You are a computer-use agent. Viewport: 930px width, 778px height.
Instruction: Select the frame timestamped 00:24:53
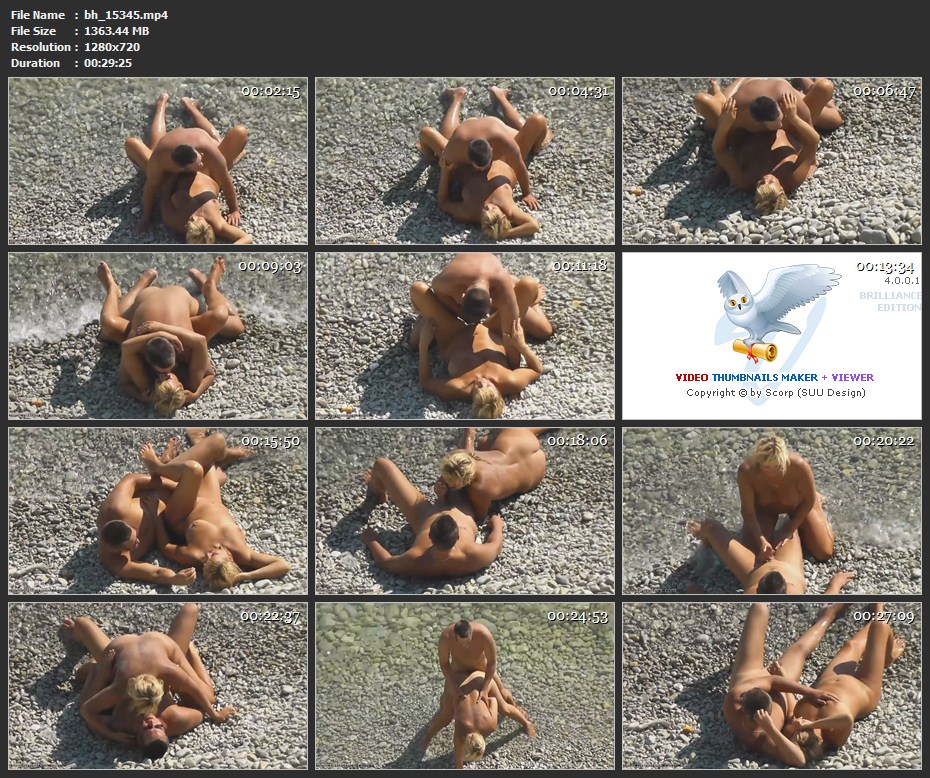click(465, 686)
